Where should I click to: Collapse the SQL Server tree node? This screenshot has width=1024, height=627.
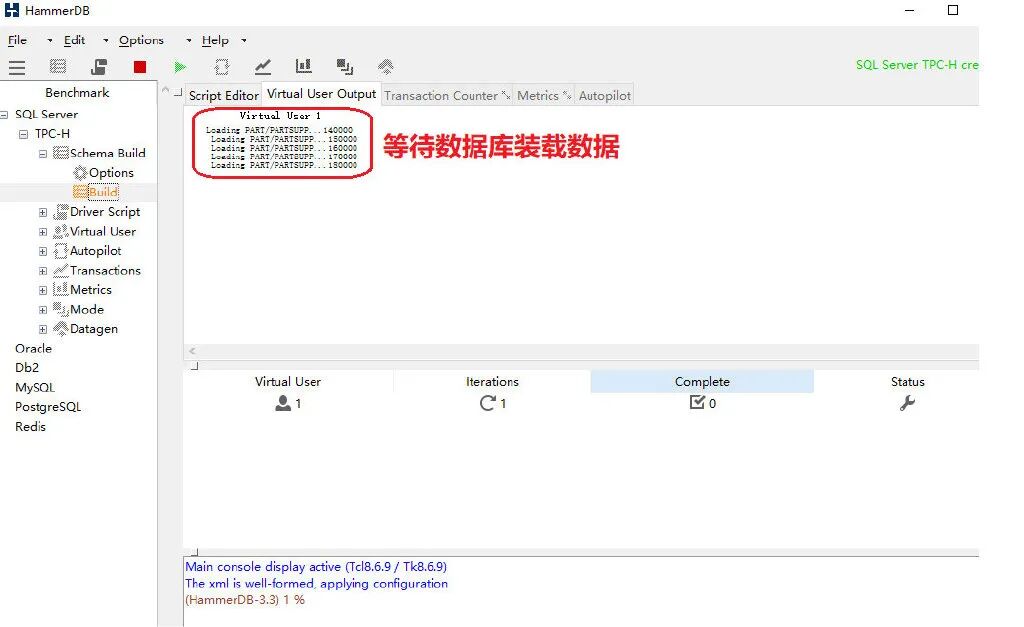[4, 115]
